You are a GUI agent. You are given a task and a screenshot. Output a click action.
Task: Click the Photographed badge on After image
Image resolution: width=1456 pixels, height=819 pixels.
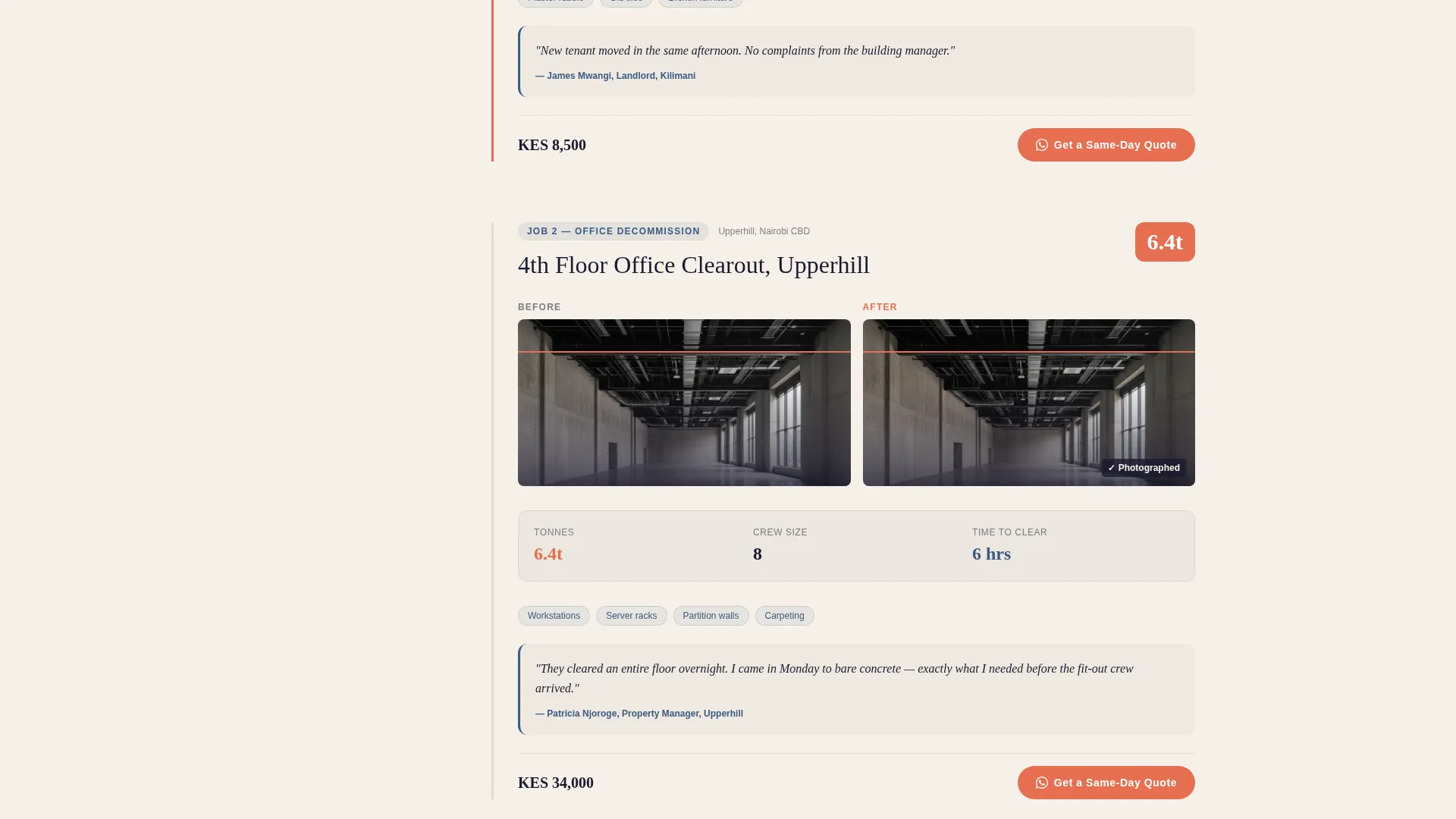pyautogui.click(x=1144, y=468)
